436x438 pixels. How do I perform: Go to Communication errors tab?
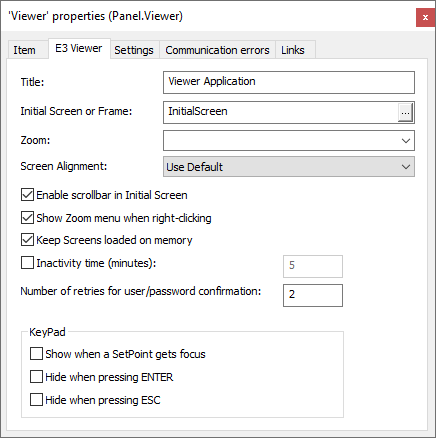(x=217, y=50)
